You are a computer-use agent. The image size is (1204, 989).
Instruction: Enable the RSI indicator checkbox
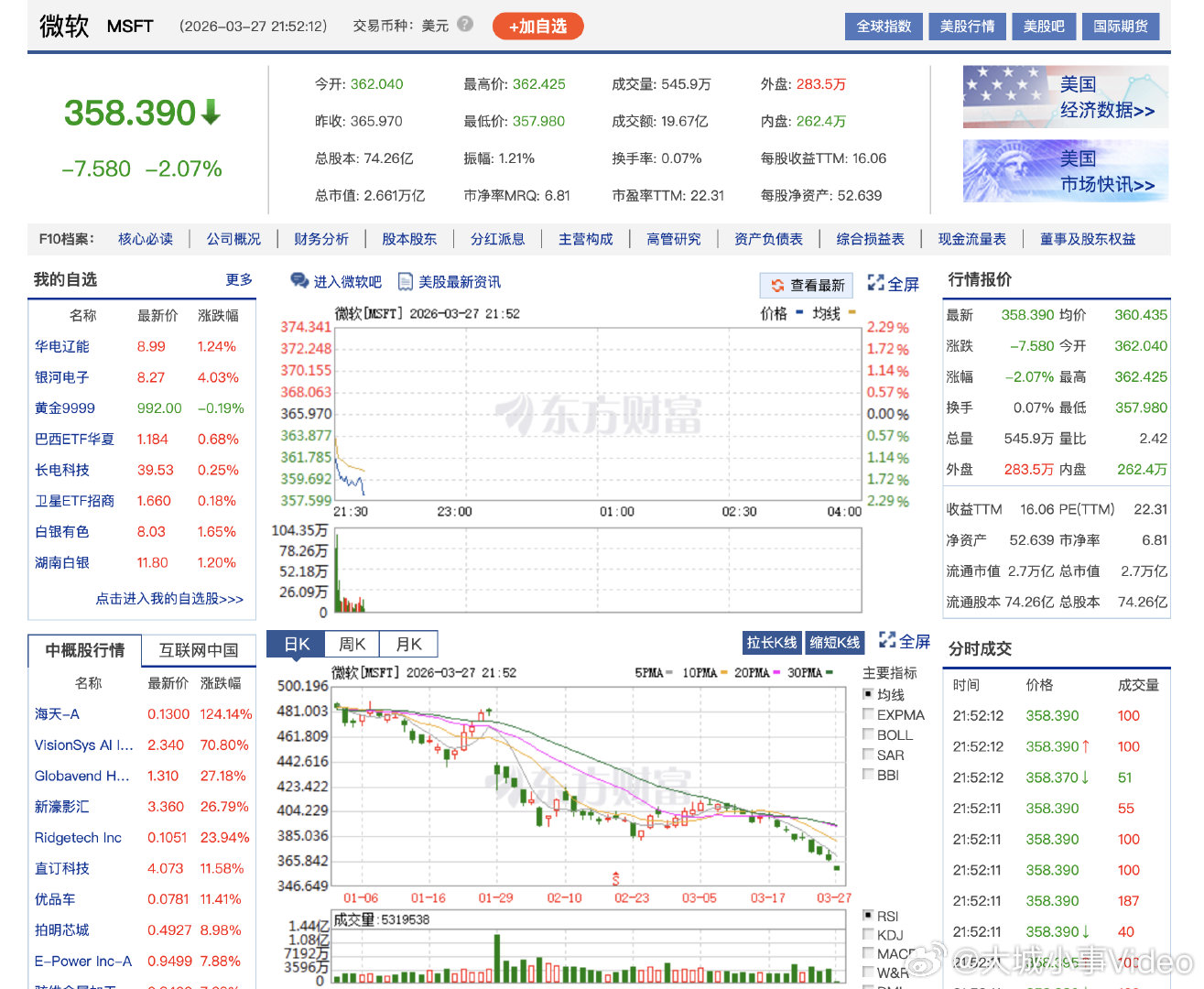(x=868, y=915)
